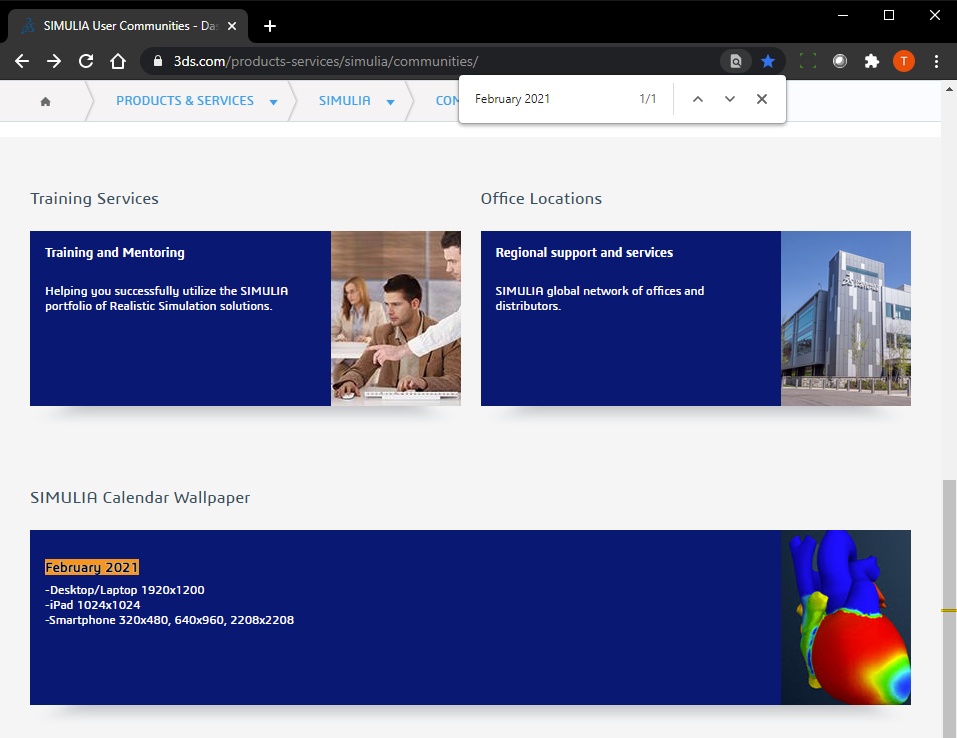Click the browser forward arrow
Image resolution: width=957 pixels, height=738 pixels.
tap(54, 61)
